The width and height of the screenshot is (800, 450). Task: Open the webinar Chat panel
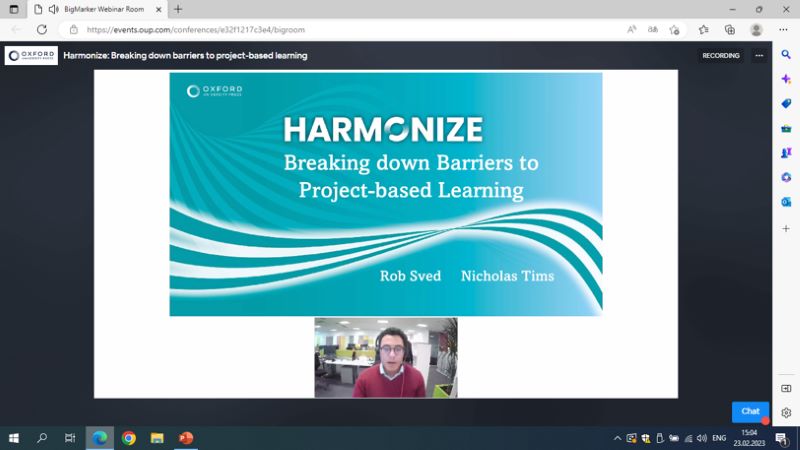coord(750,411)
